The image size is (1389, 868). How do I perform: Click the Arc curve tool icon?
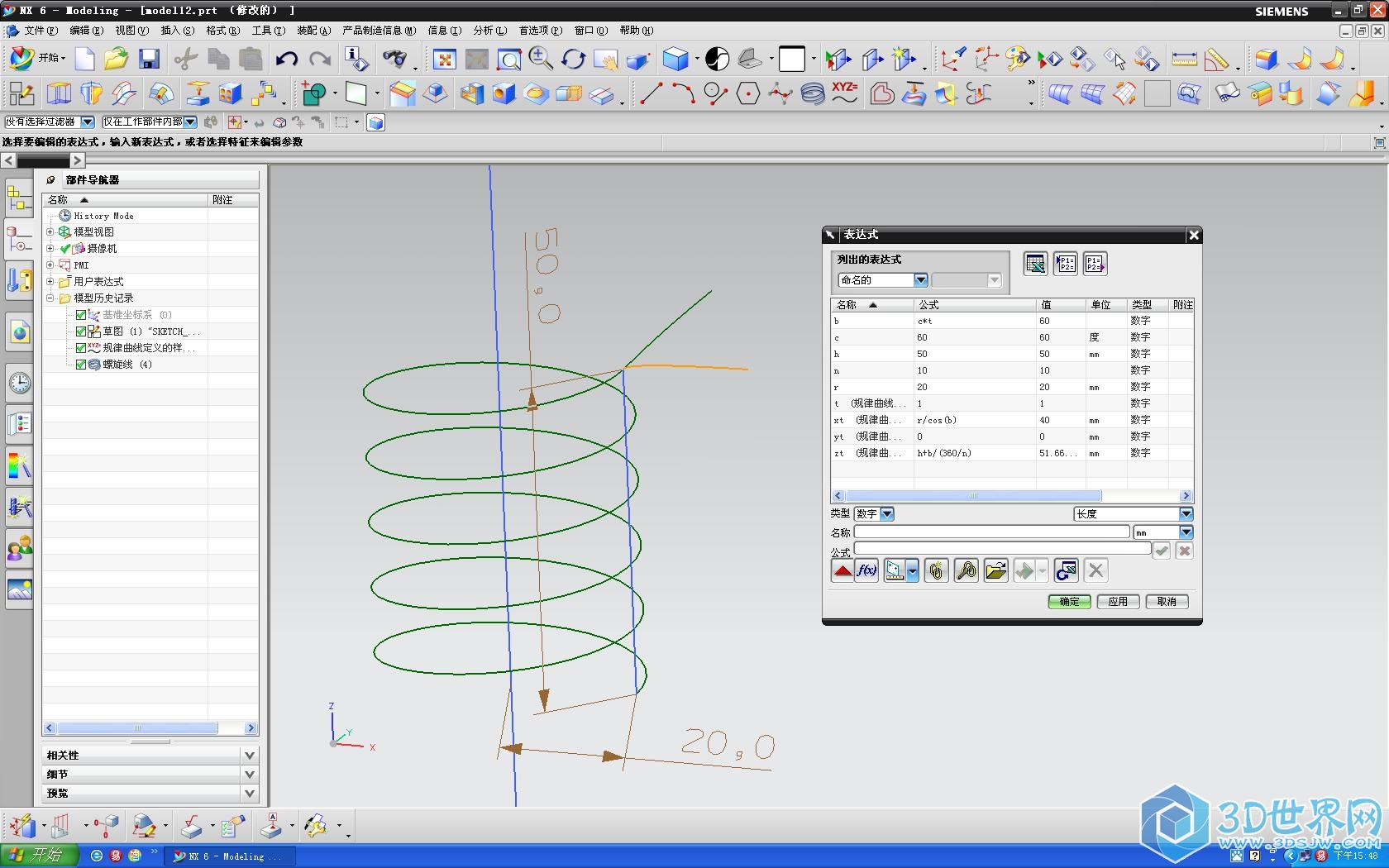point(683,93)
